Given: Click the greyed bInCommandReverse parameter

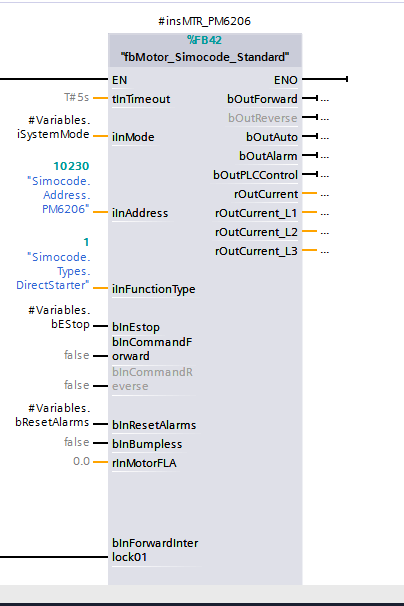Looking at the screenshot, I should click(152, 379).
